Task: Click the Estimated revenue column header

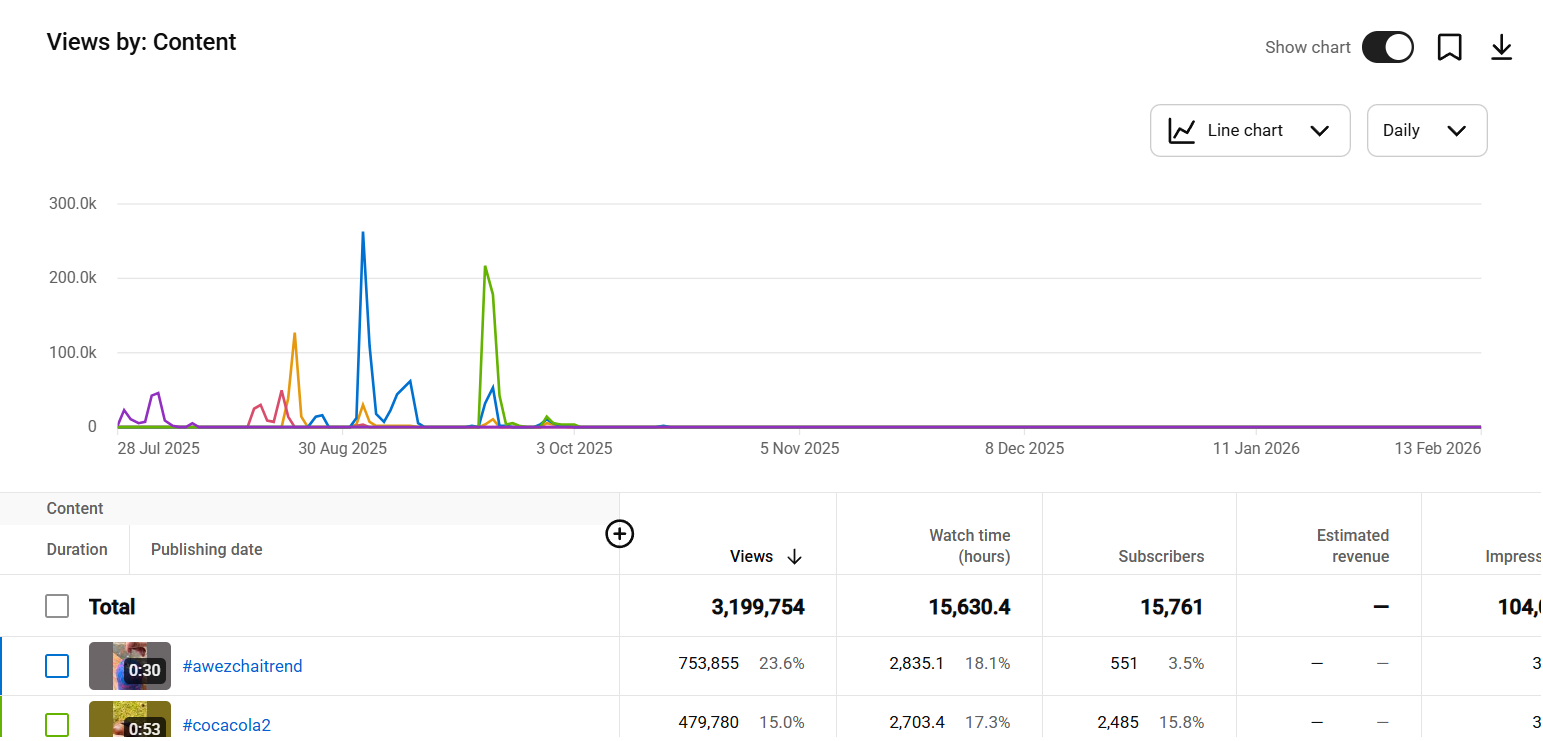Action: tap(1352, 546)
